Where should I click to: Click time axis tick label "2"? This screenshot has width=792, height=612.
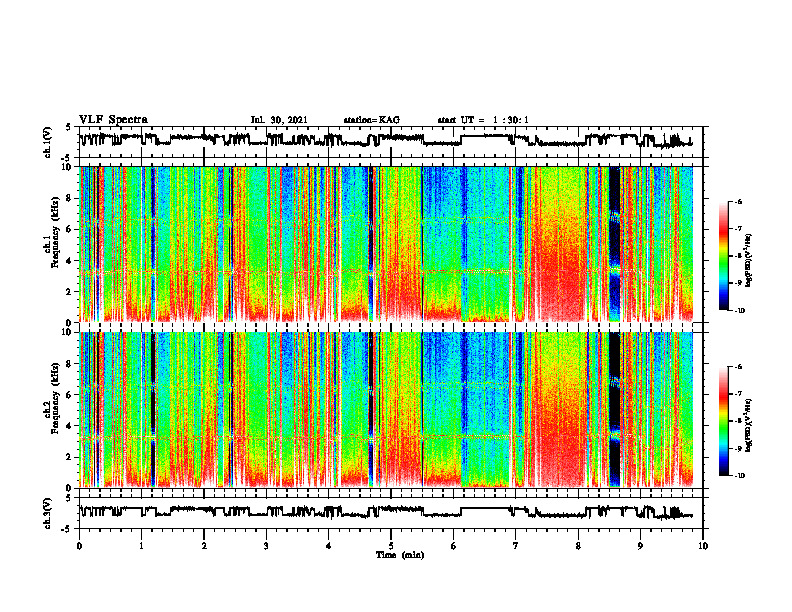tap(204, 546)
